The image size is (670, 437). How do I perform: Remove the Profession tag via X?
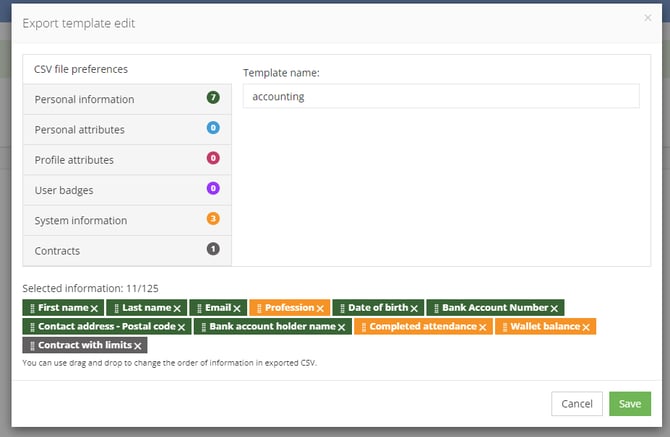[x=320, y=309]
